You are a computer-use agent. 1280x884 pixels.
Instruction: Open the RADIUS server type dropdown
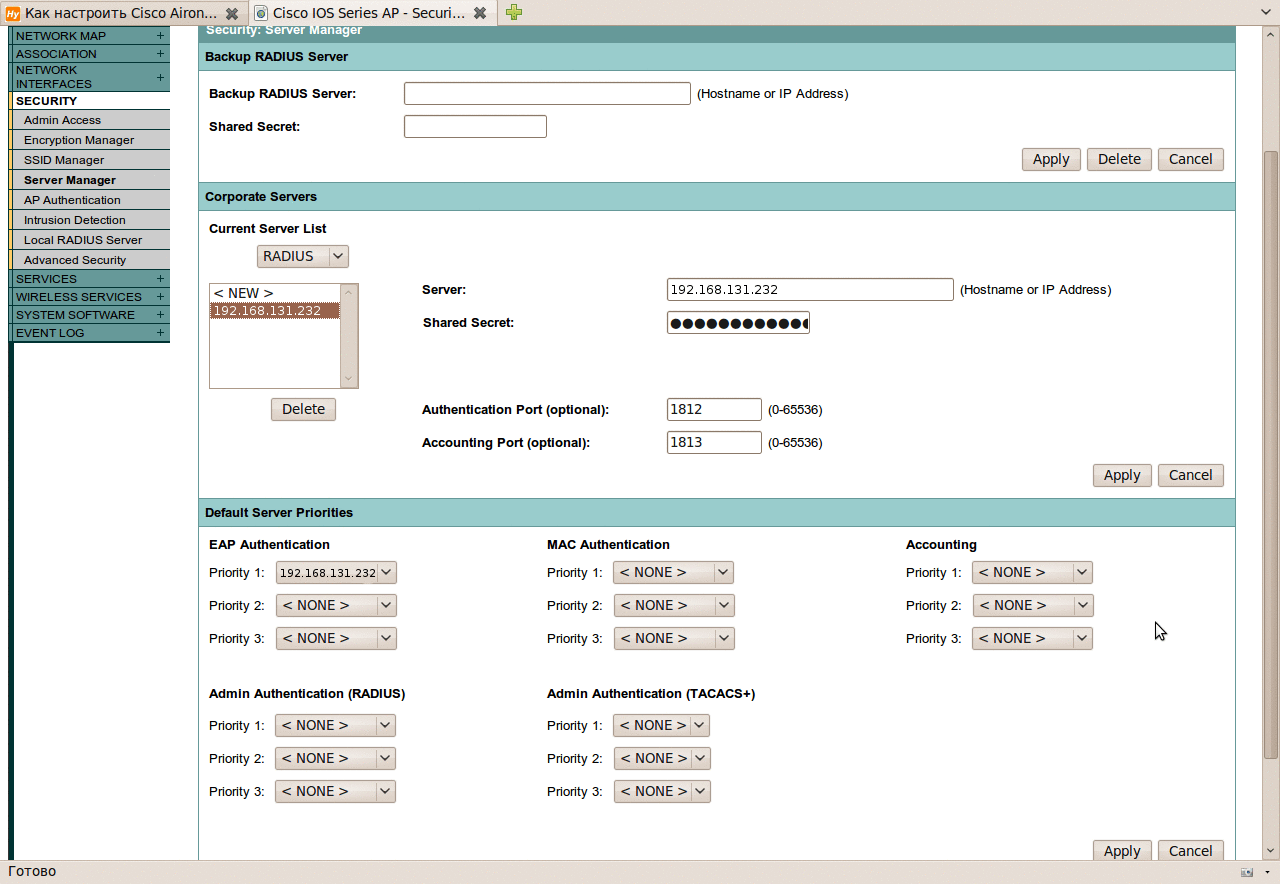(302, 257)
